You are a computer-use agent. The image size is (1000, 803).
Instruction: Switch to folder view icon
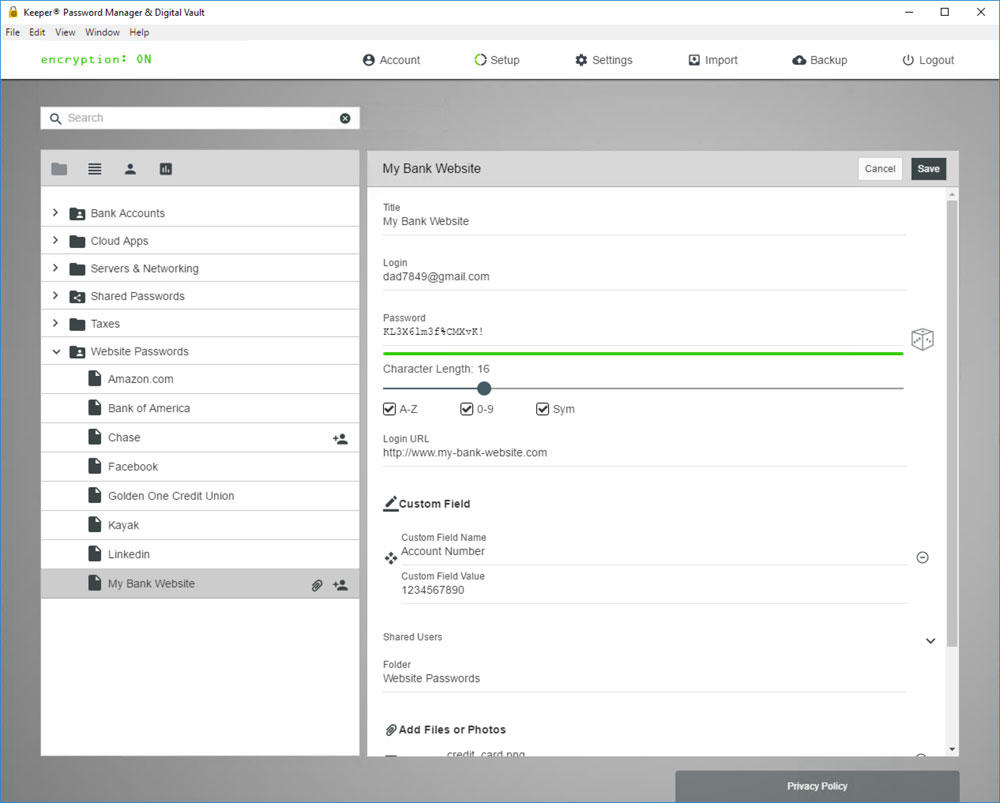point(59,169)
